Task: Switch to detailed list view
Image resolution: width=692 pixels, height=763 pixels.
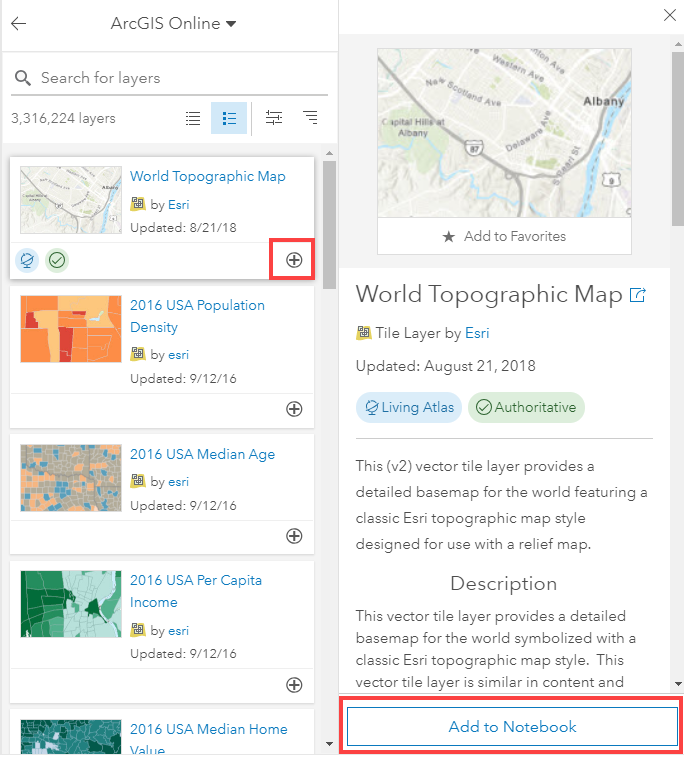Action: 229,118
